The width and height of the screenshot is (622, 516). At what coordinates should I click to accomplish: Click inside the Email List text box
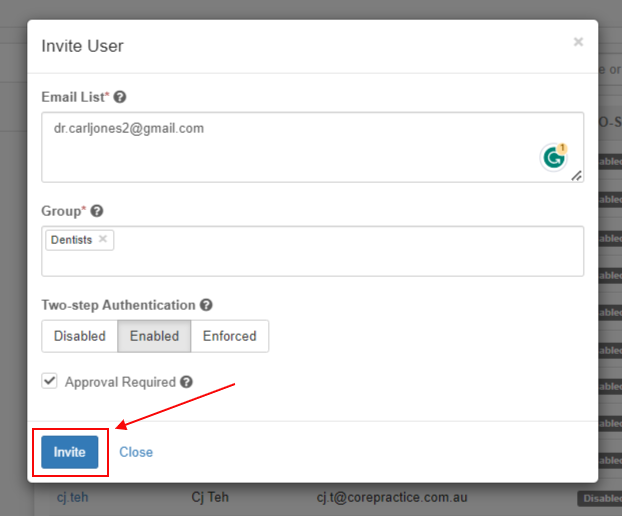290,148
